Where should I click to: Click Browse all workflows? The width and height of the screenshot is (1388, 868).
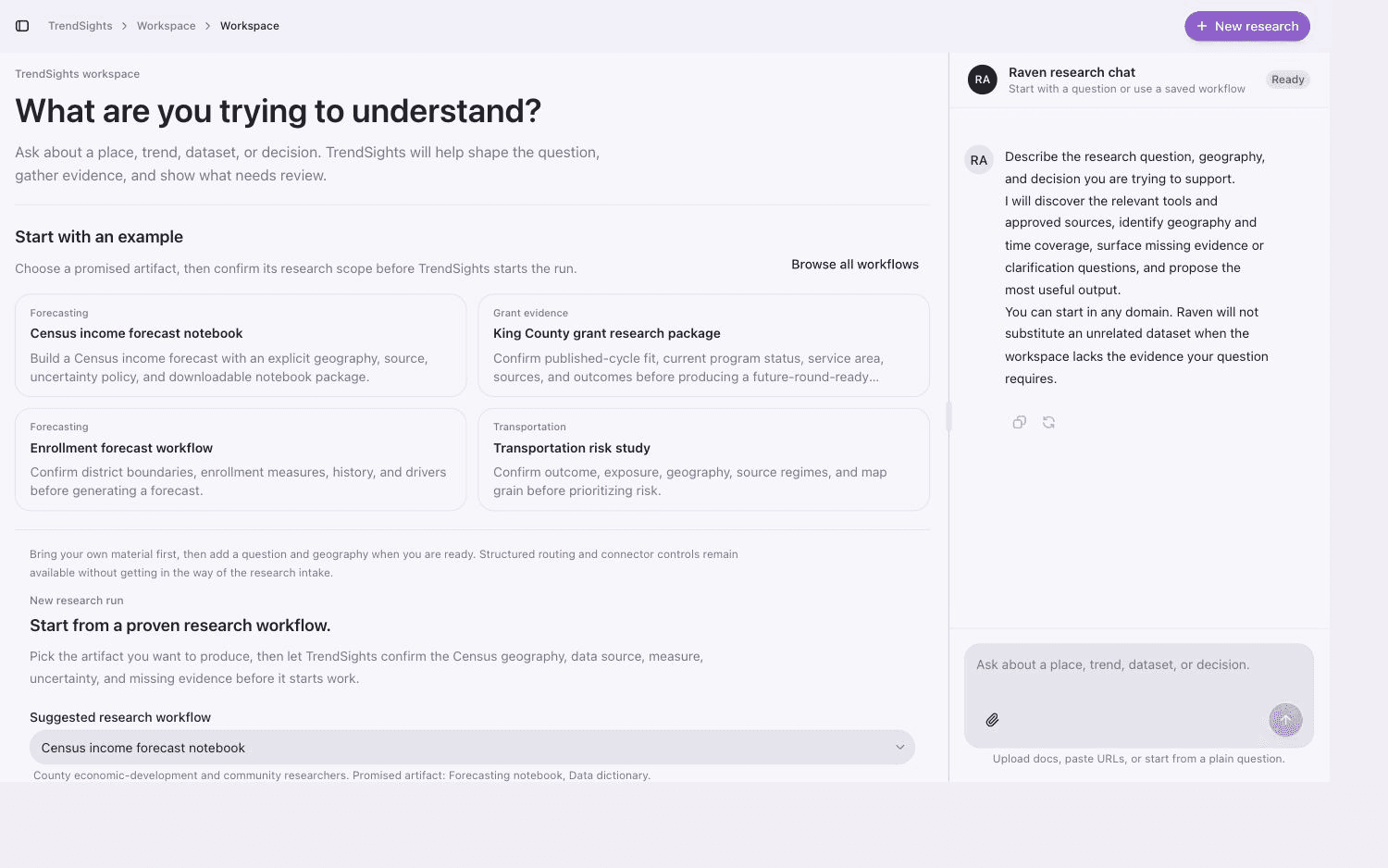pos(855,265)
